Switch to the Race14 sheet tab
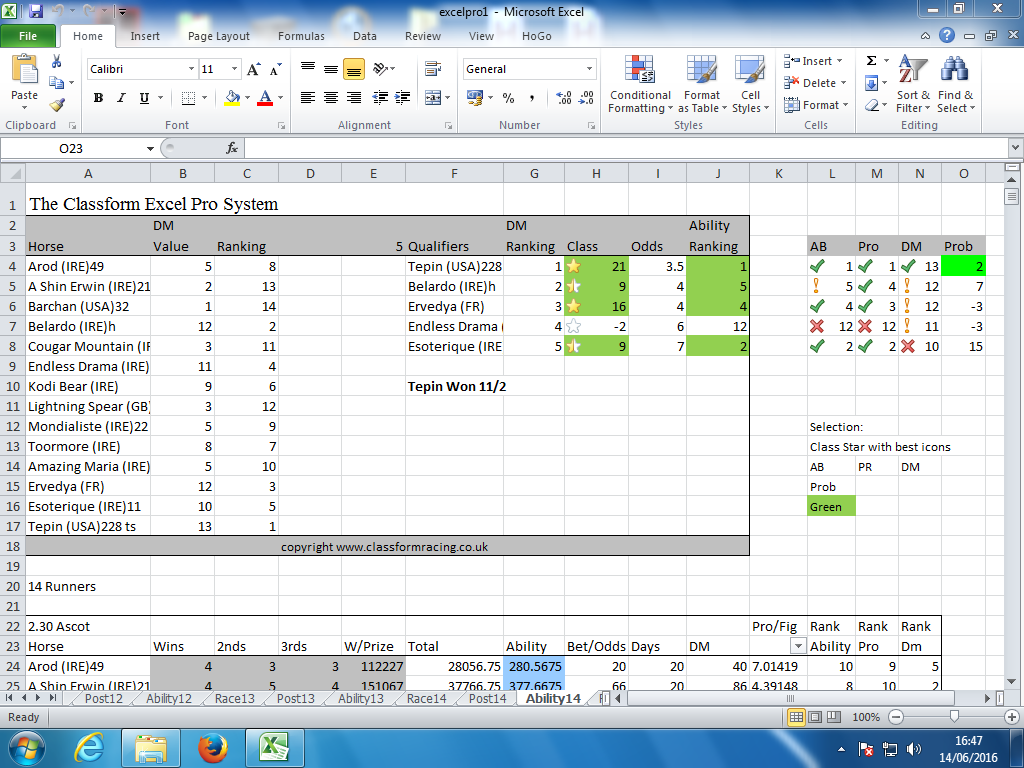This screenshot has height=768, width=1024. click(426, 699)
